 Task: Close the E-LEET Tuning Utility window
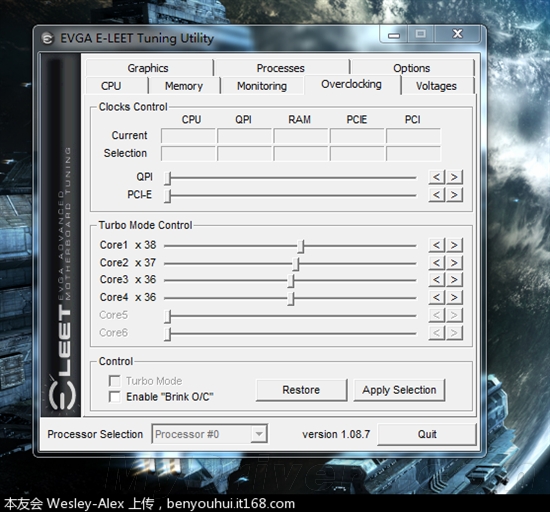(x=458, y=34)
